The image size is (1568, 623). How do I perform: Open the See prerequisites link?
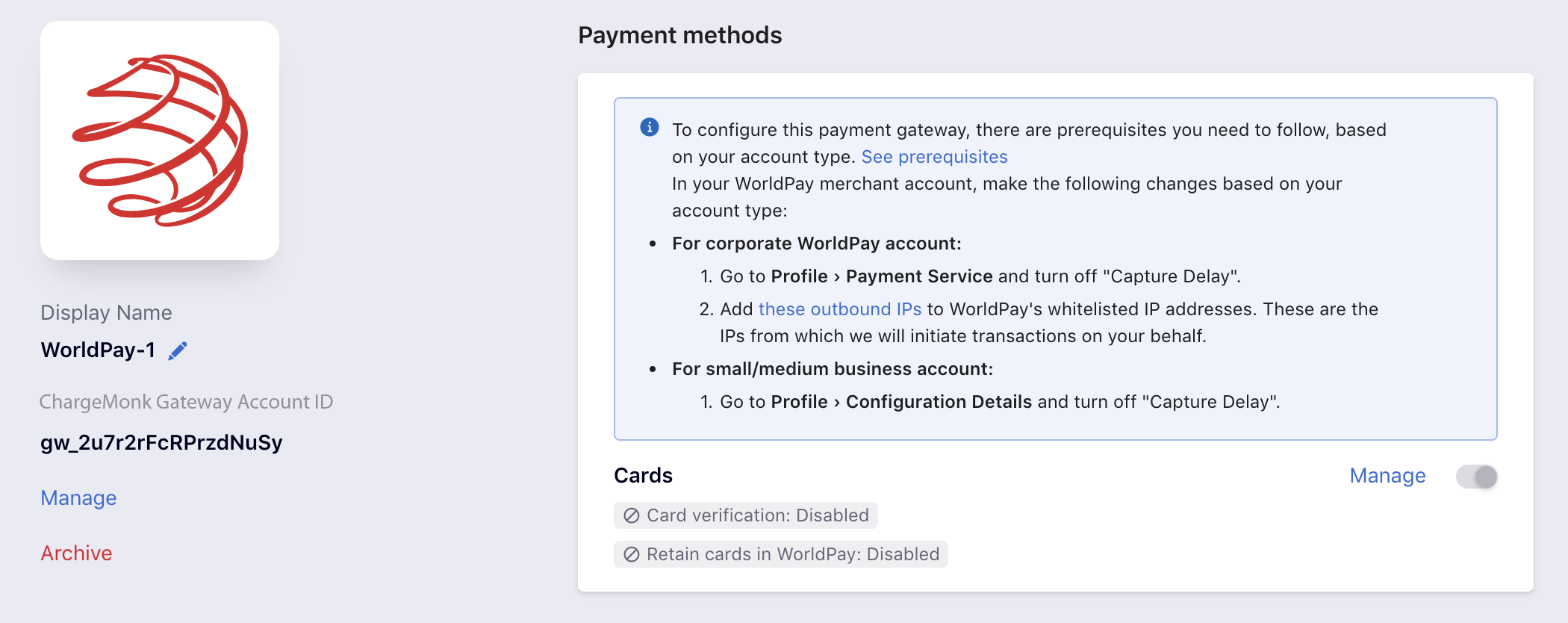[934, 157]
